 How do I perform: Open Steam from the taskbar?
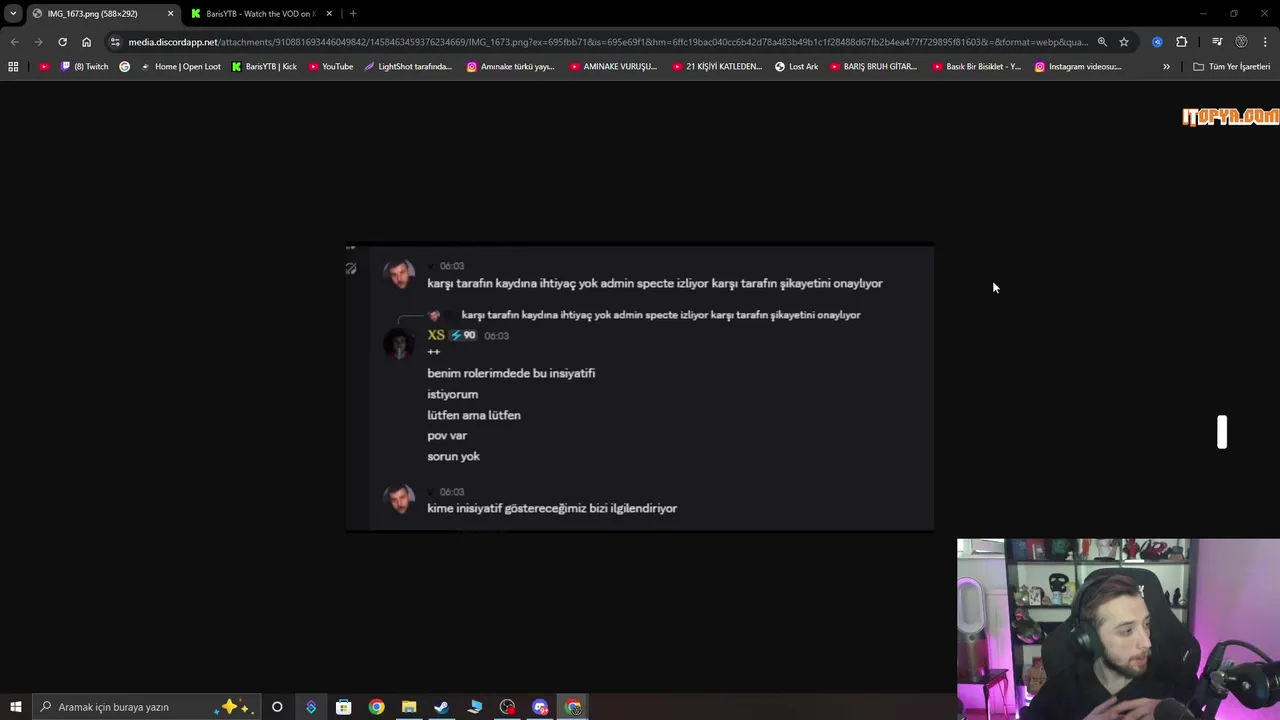point(441,707)
